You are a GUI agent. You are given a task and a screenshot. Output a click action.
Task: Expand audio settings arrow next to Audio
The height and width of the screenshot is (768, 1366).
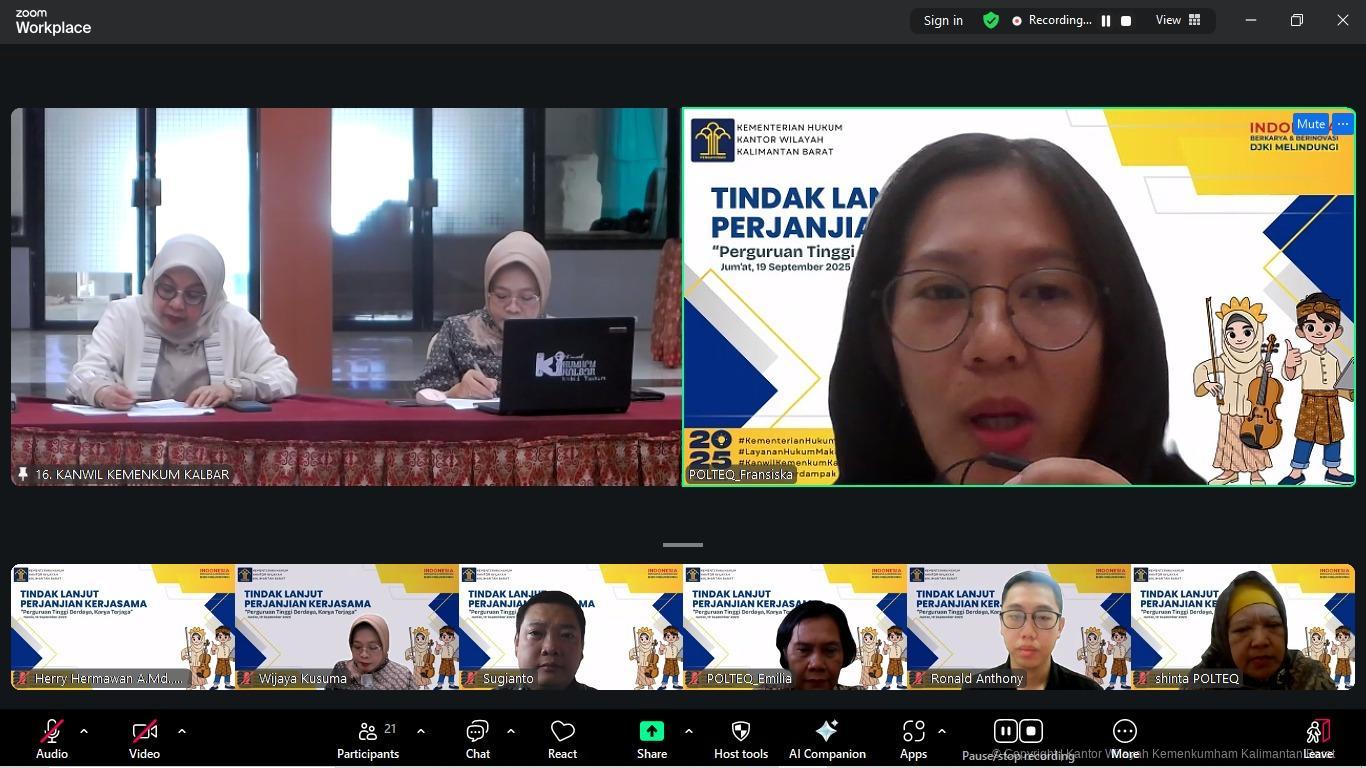[x=84, y=731]
